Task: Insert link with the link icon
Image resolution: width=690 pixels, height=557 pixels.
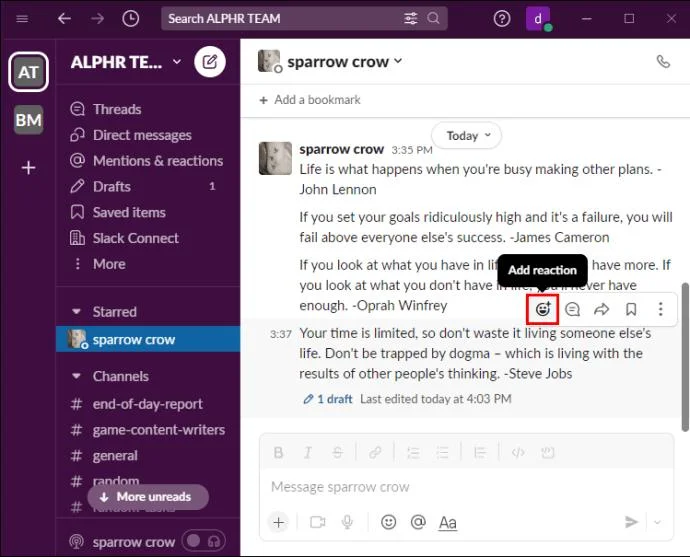Action: point(375,452)
